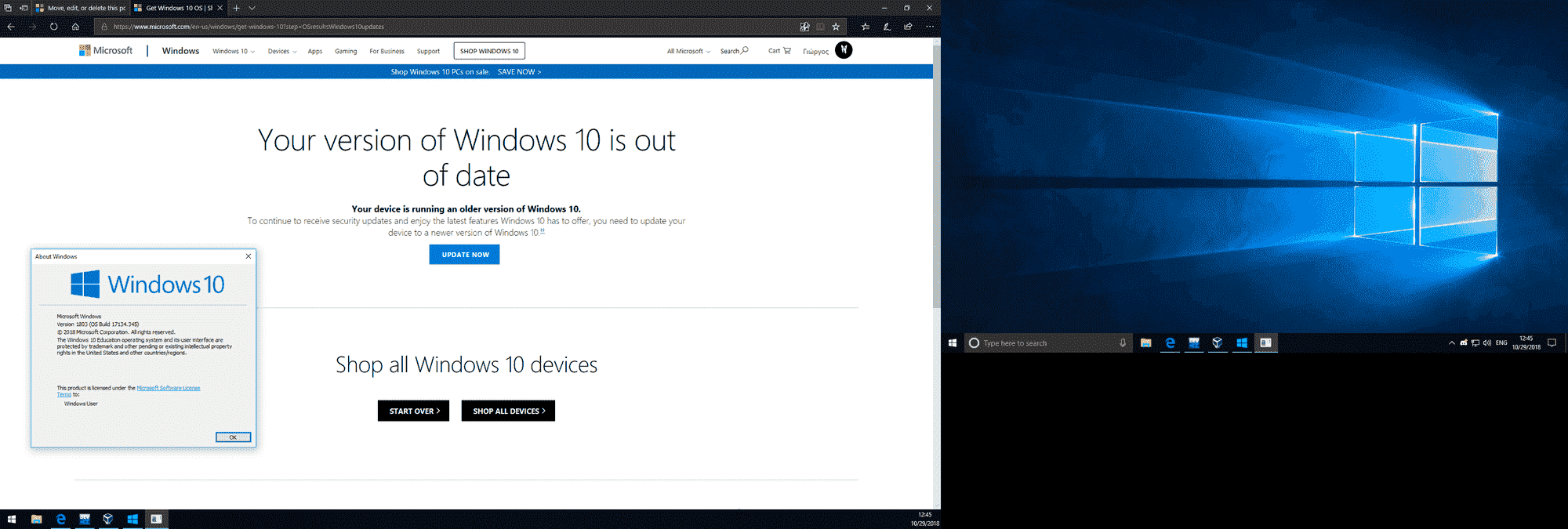Click the START OVER button

coord(414,411)
